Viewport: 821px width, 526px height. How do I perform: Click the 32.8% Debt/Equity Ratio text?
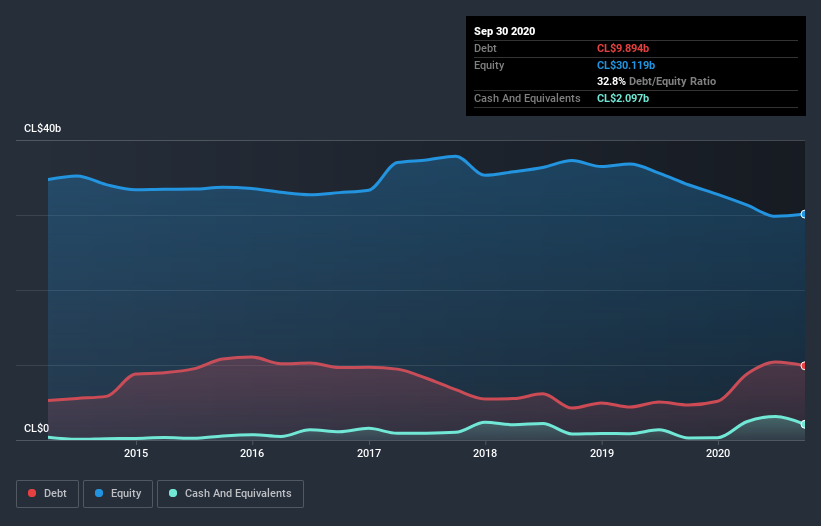tap(656, 81)
